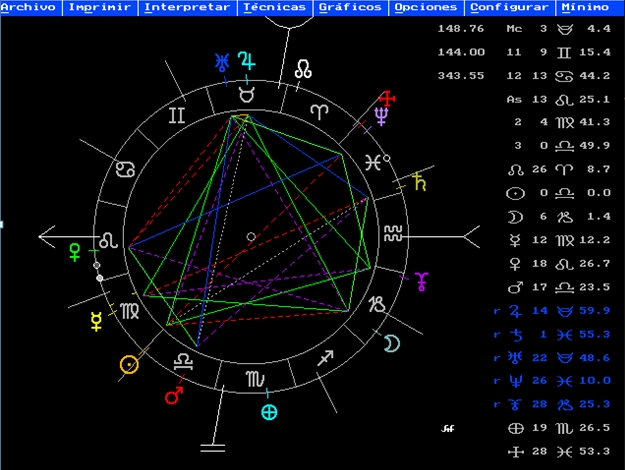Click the North Node symbol at top

pyautogui.click(x=302, y=69)
